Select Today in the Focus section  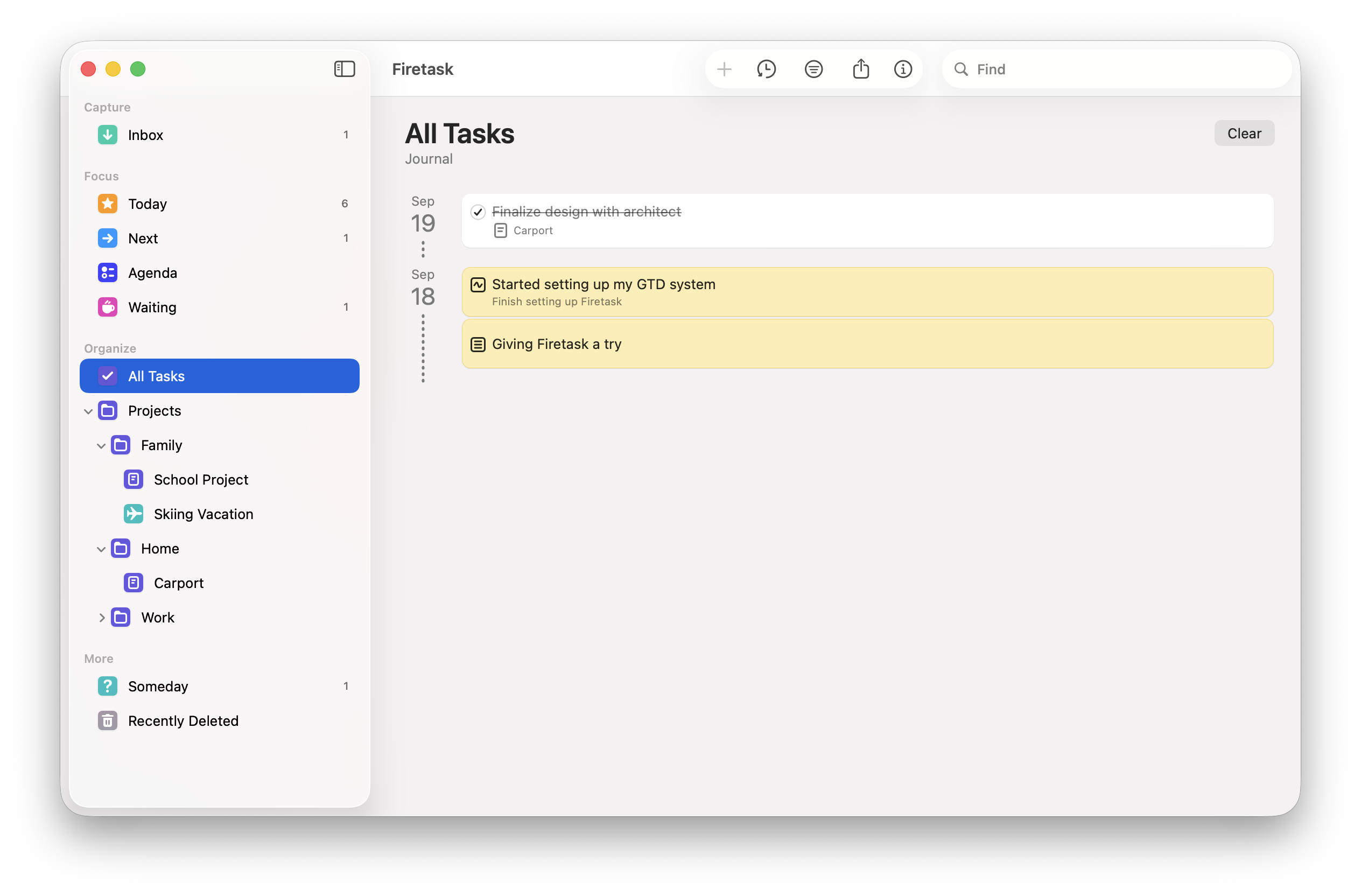[148, 204]
